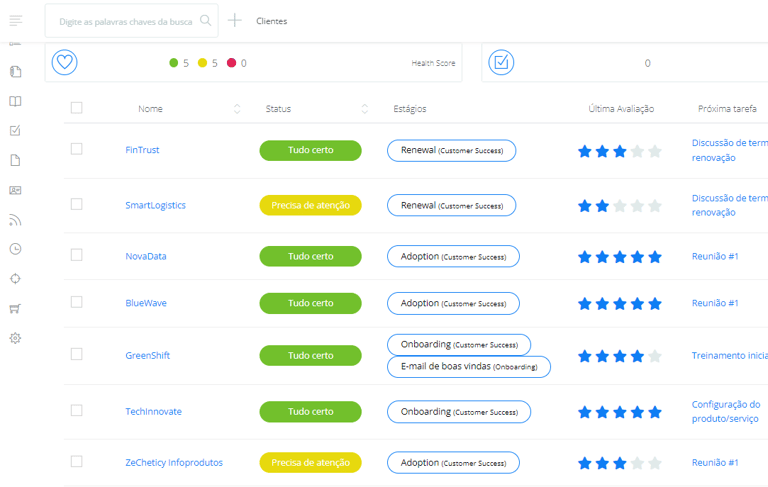
Task: Open the document page icon in sidebar
Action: click(16, 160)
